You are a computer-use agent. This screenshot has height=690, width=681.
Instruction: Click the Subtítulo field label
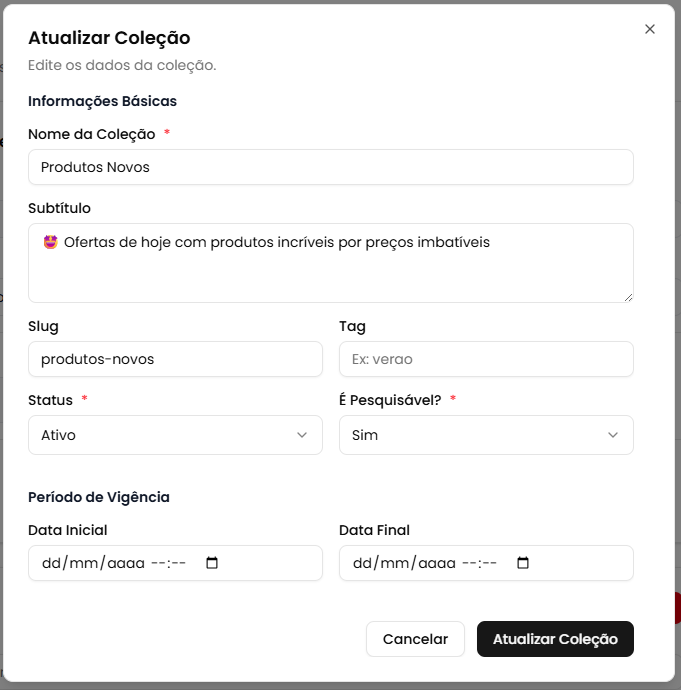(60, 208)
